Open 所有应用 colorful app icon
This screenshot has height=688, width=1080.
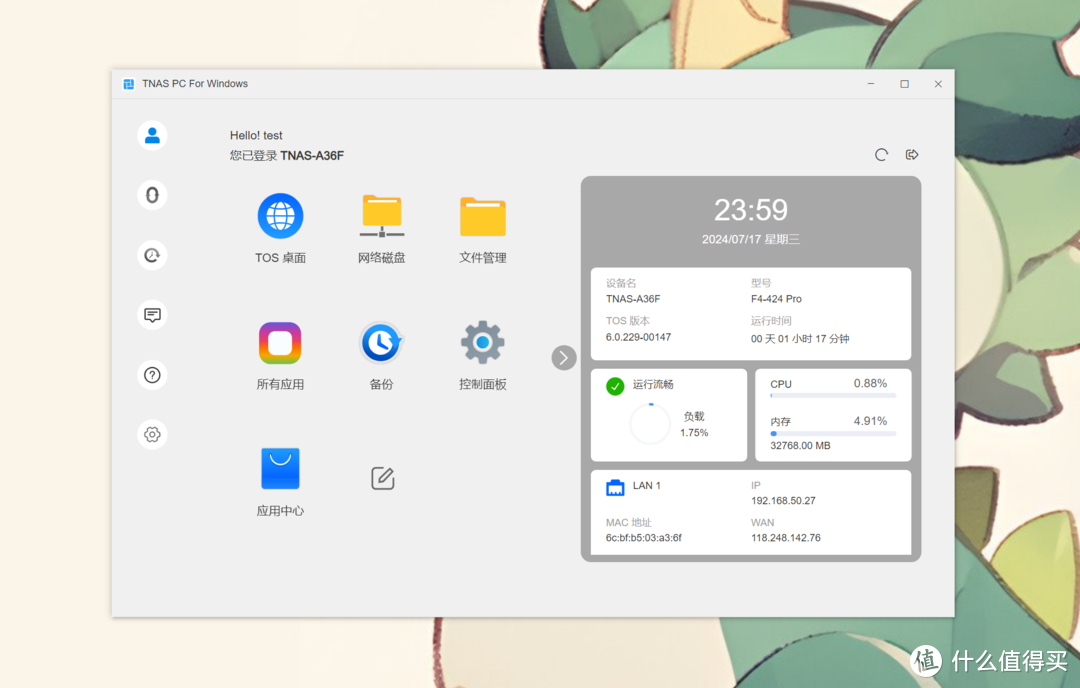[280, 343]
